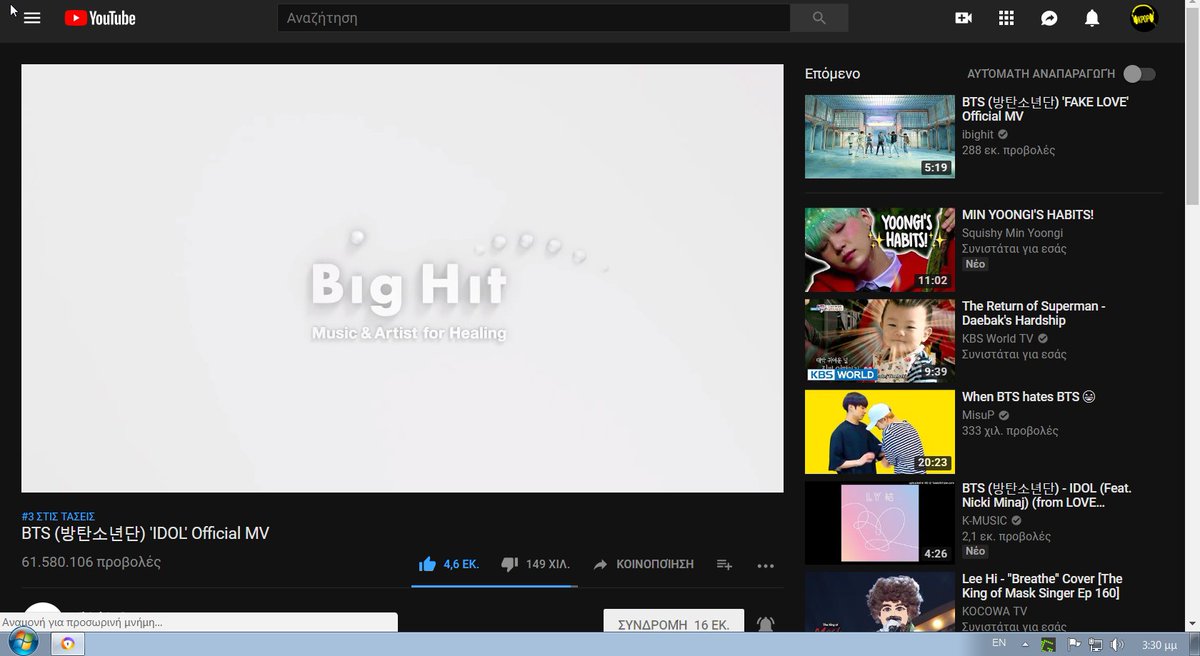Open the create video camera icon

pos(964,18)
